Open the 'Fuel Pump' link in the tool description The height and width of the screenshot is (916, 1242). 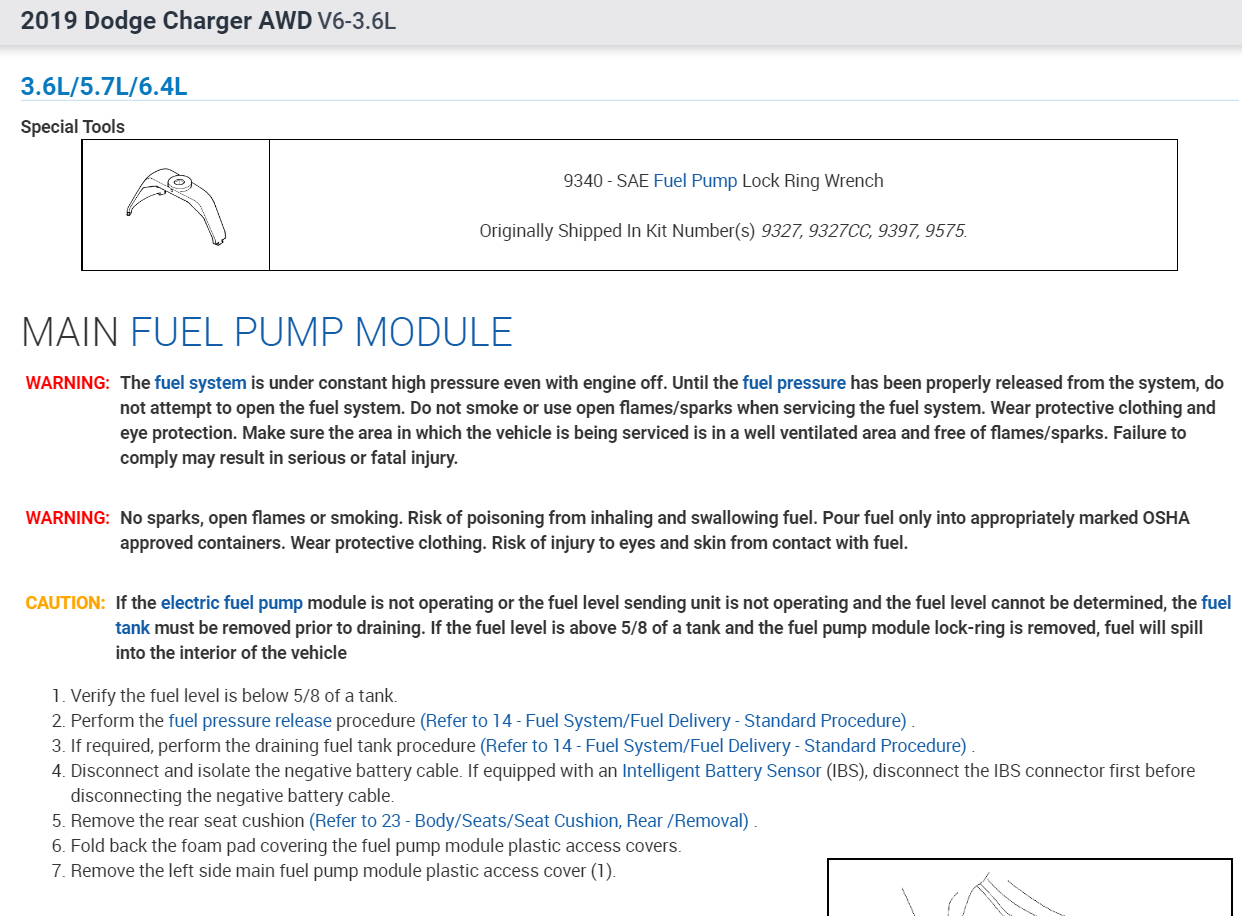tap(695, 181)
